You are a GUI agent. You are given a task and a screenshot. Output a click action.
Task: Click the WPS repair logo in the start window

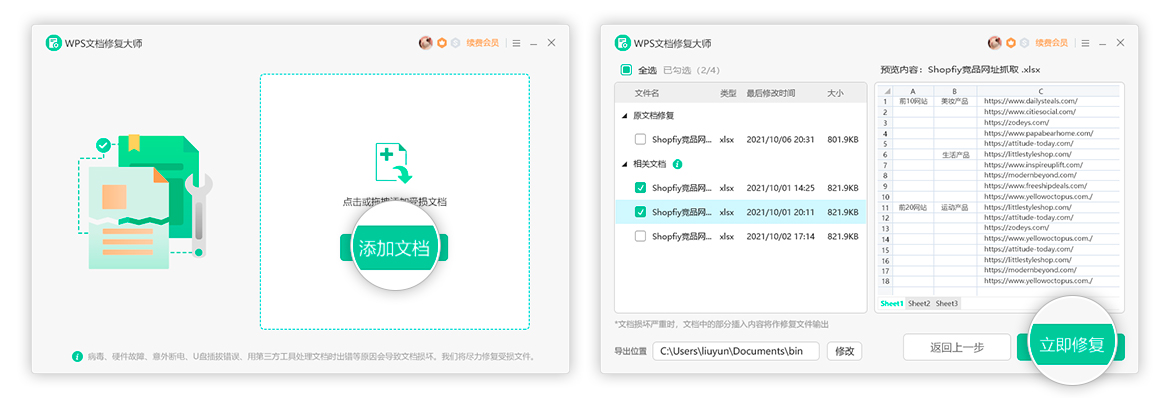[53, 43]
